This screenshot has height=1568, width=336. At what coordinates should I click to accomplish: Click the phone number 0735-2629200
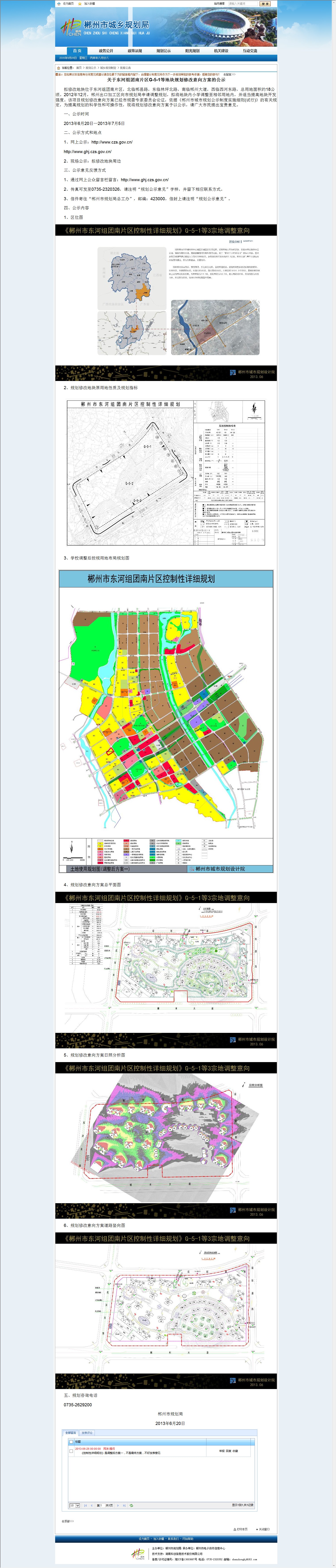click(78, 1405)
